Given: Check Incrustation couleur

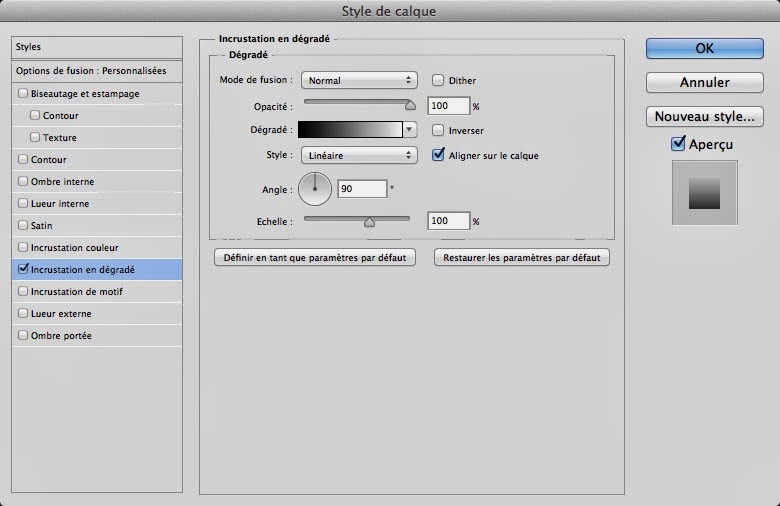Looking at the screenshot, I should 23,247.
